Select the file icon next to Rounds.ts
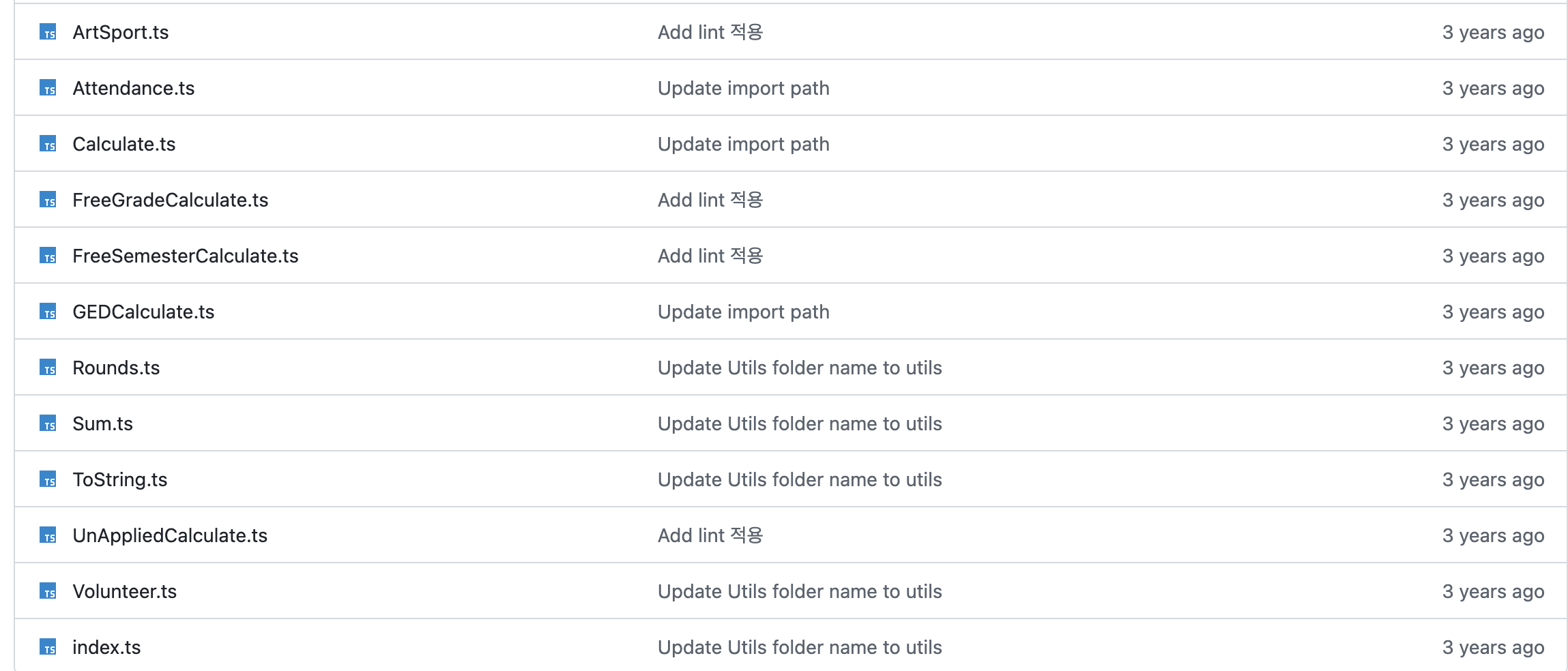This screenshot has width=1568, height=671. [x=48, y=368]
